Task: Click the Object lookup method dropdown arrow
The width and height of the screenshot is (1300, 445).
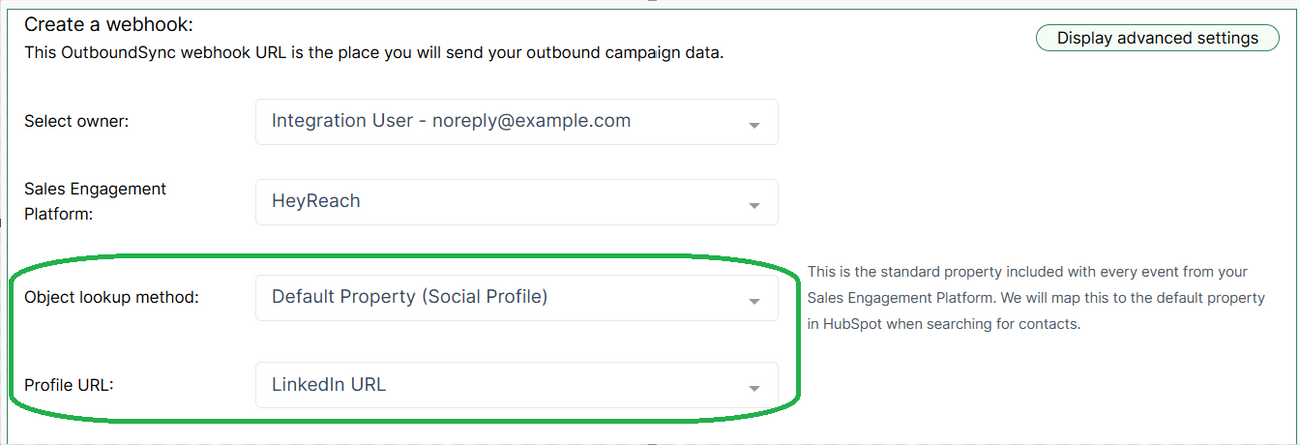Action: click(x=754, y=301)
